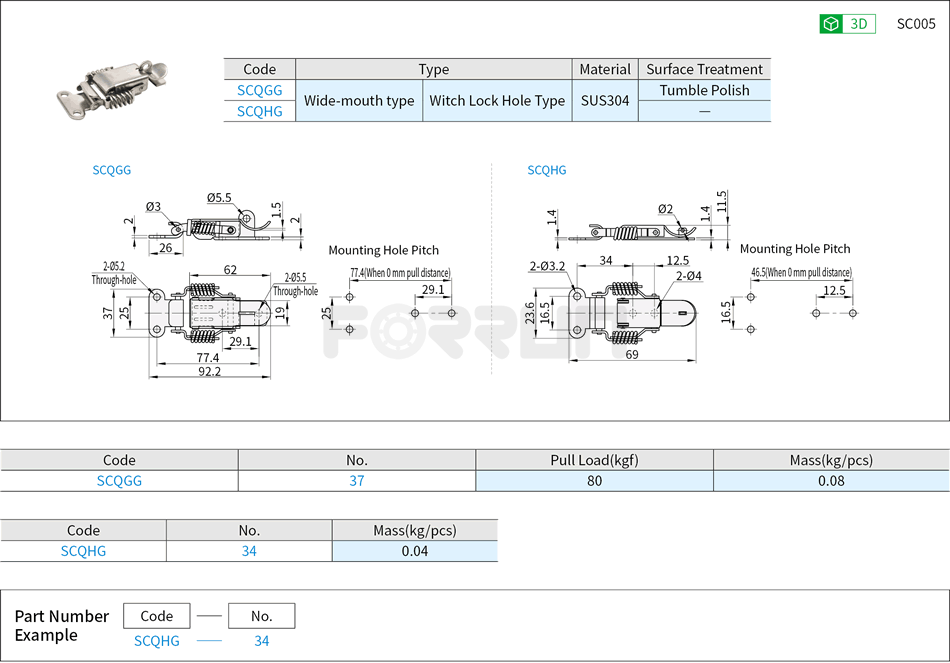Click SCQHG code in the top type table

coord(259,111)
